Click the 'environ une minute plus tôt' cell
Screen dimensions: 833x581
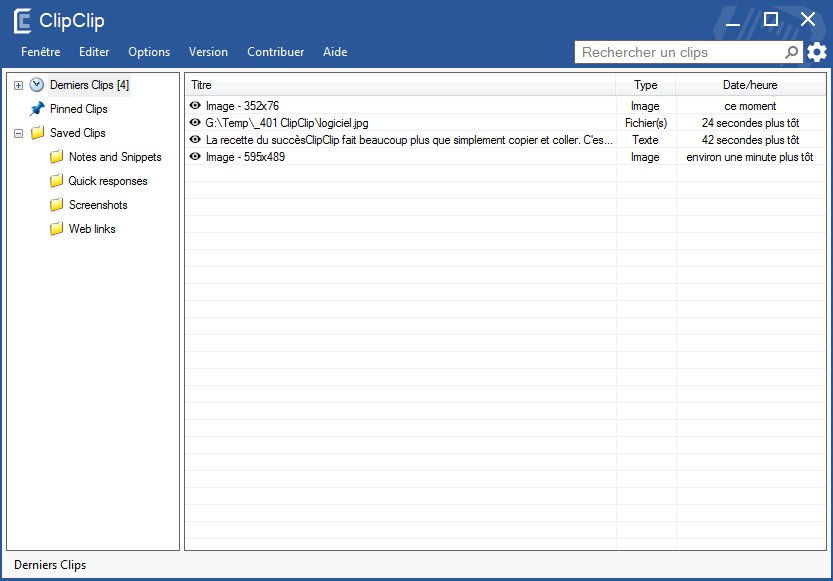[750, 157]
